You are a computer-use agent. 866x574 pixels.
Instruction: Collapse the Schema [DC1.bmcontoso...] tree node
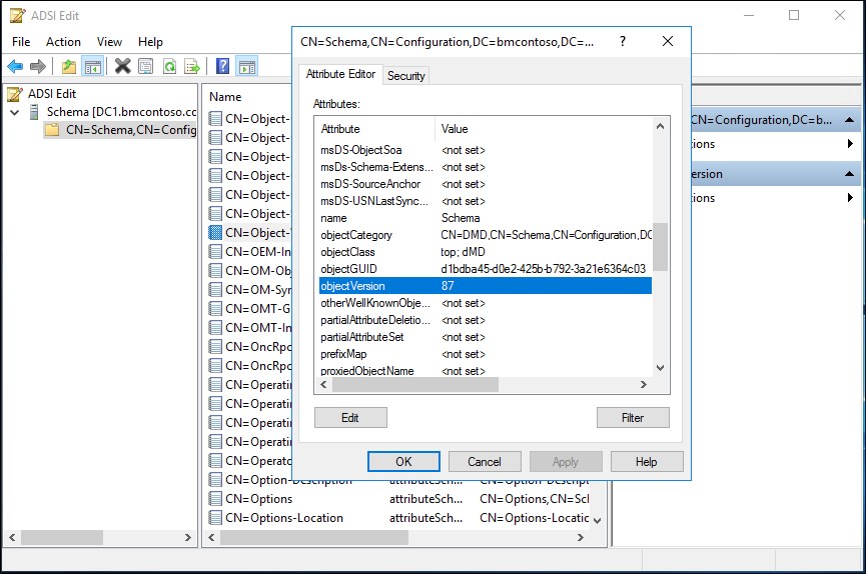coord(14,112)
